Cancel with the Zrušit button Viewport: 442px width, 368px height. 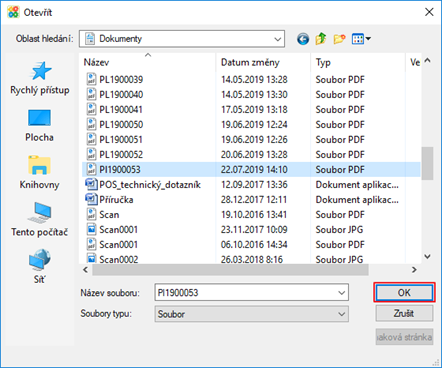pos(404,314)
